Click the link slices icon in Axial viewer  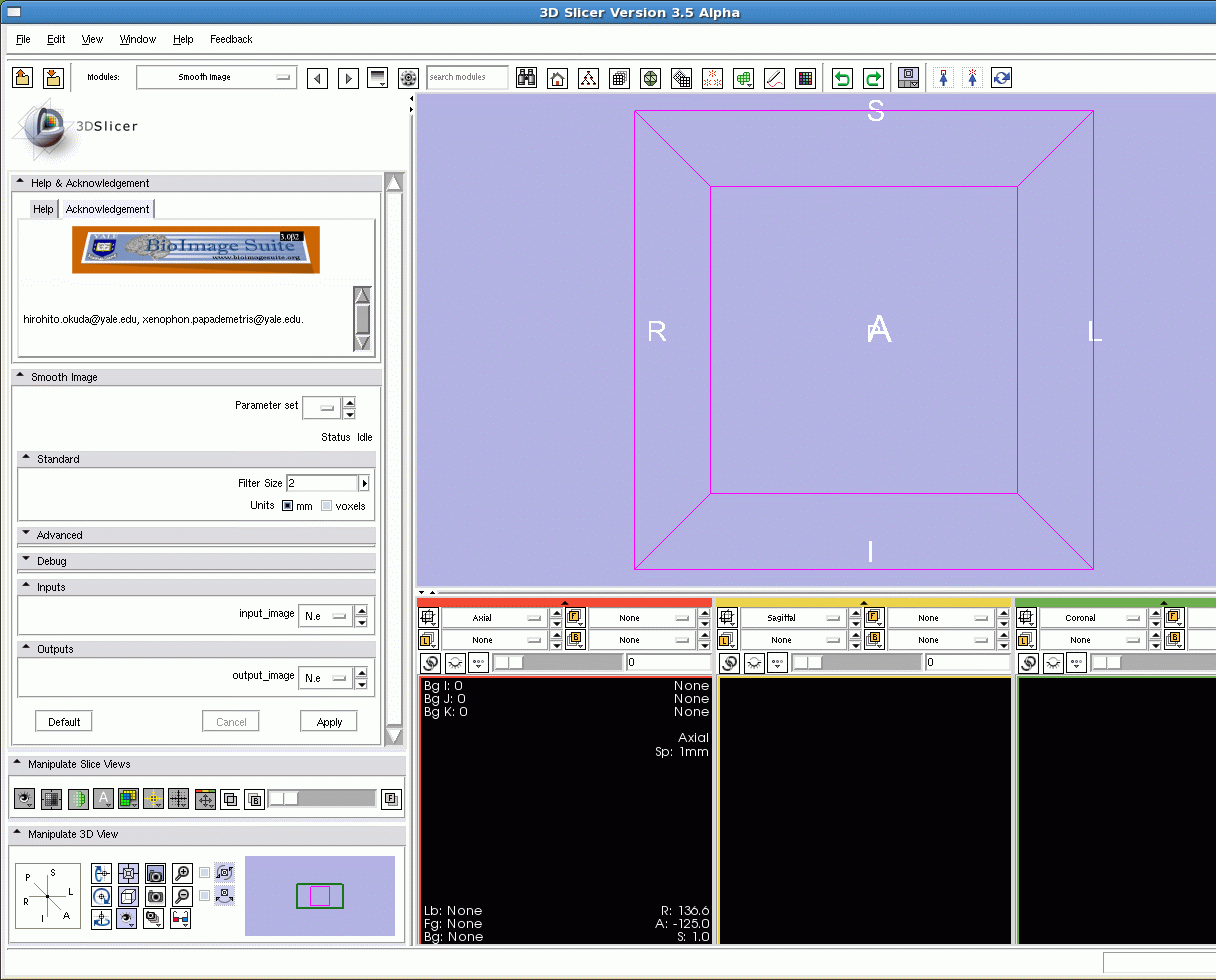430,662
